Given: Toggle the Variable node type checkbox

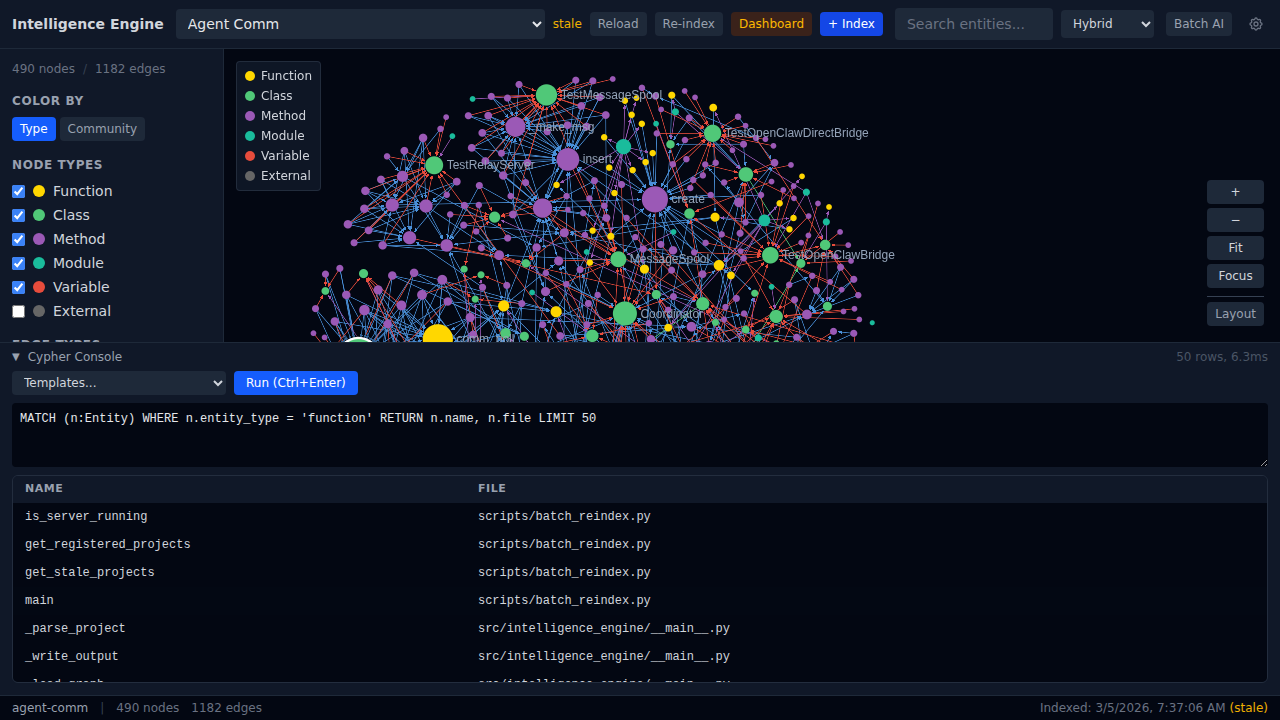Looking at the screenshot, I should (x=18, y=287).
